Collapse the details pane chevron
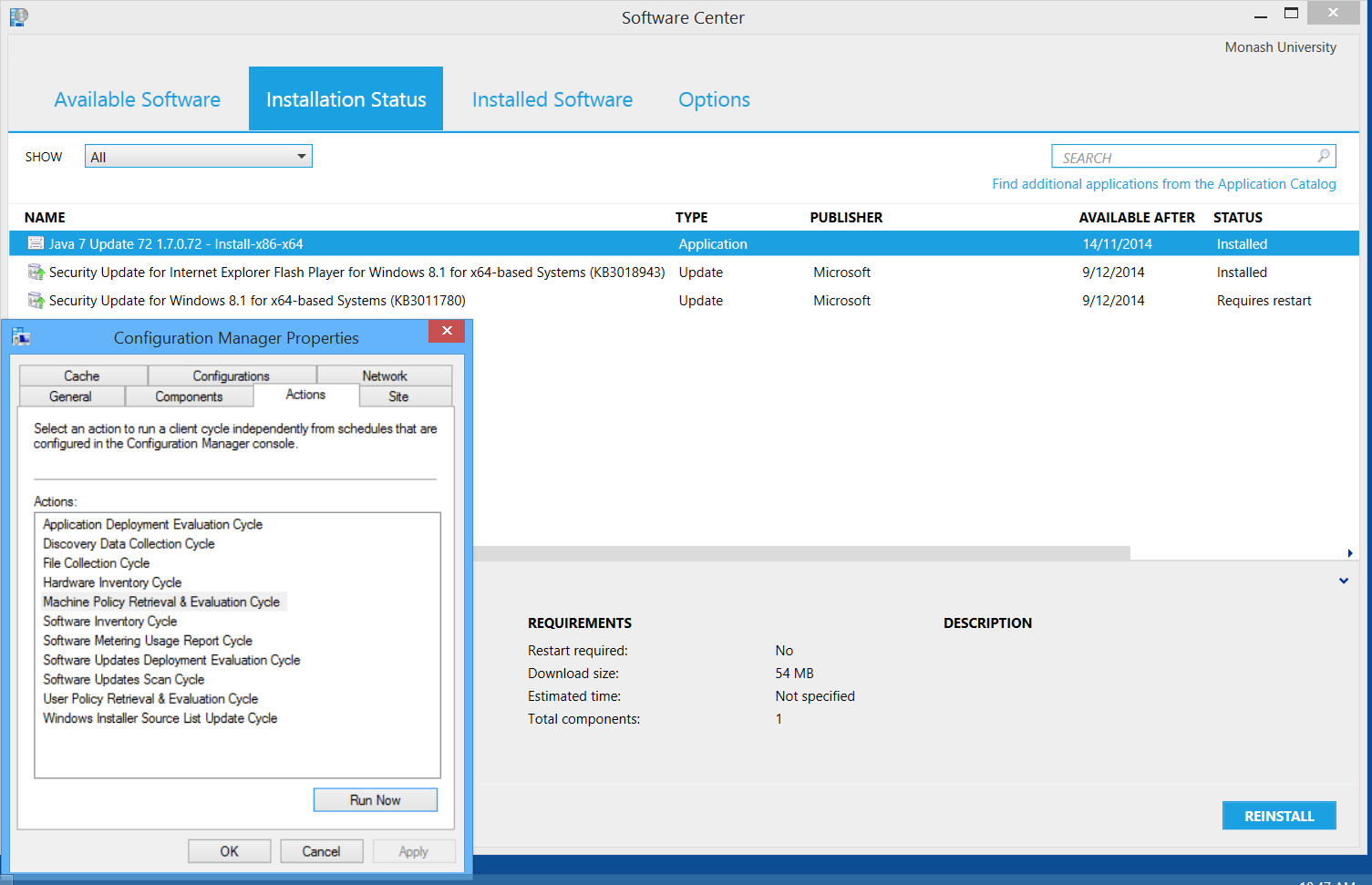This screenshot has height=885, width=1372. (x=1343, y=581)
